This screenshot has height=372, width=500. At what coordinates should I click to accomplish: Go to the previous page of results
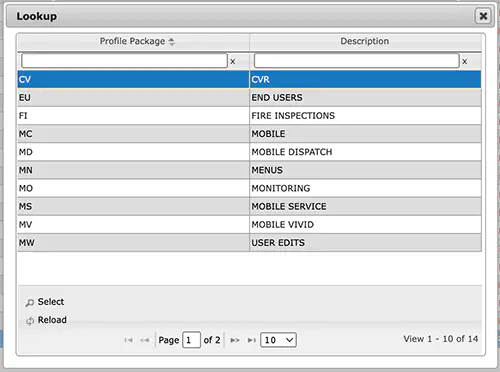[145, 340]
